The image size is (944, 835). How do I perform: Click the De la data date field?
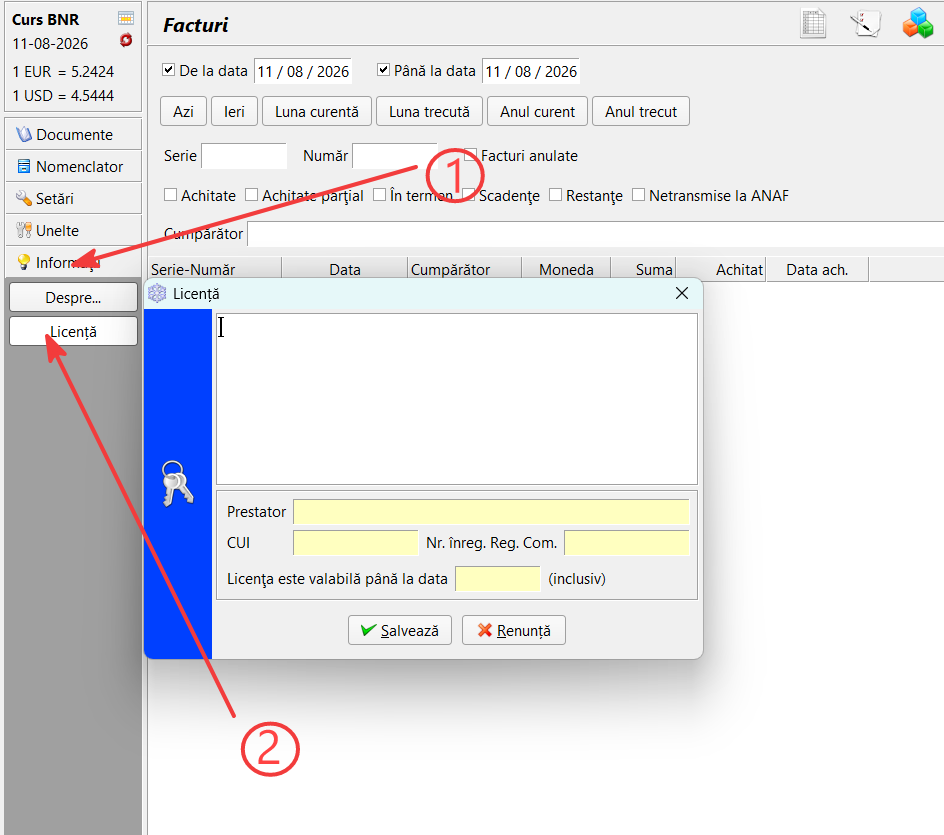click(x=303, y=72)
